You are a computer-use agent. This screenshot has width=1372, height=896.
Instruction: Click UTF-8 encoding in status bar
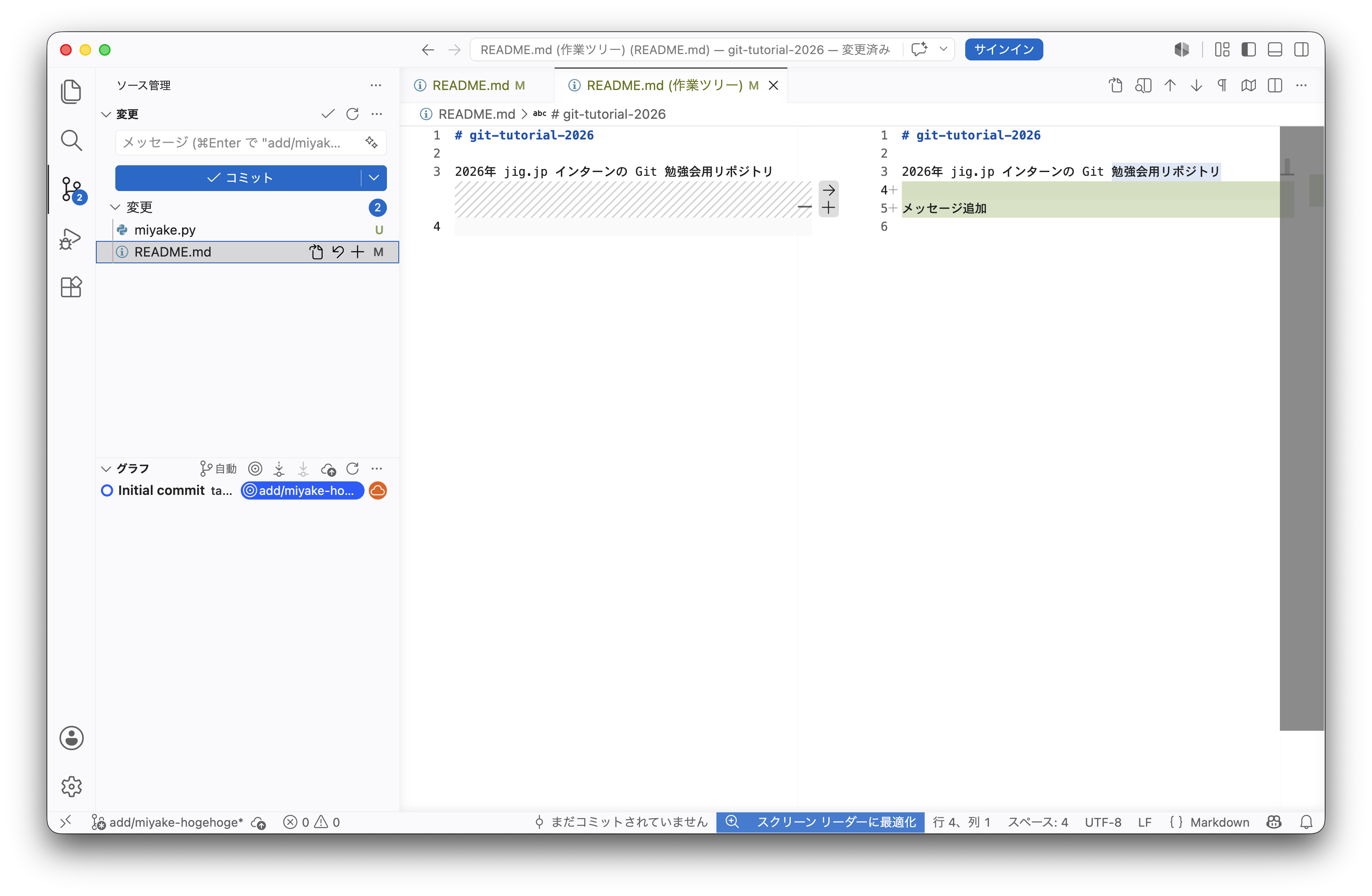[x=1103, y=822]
